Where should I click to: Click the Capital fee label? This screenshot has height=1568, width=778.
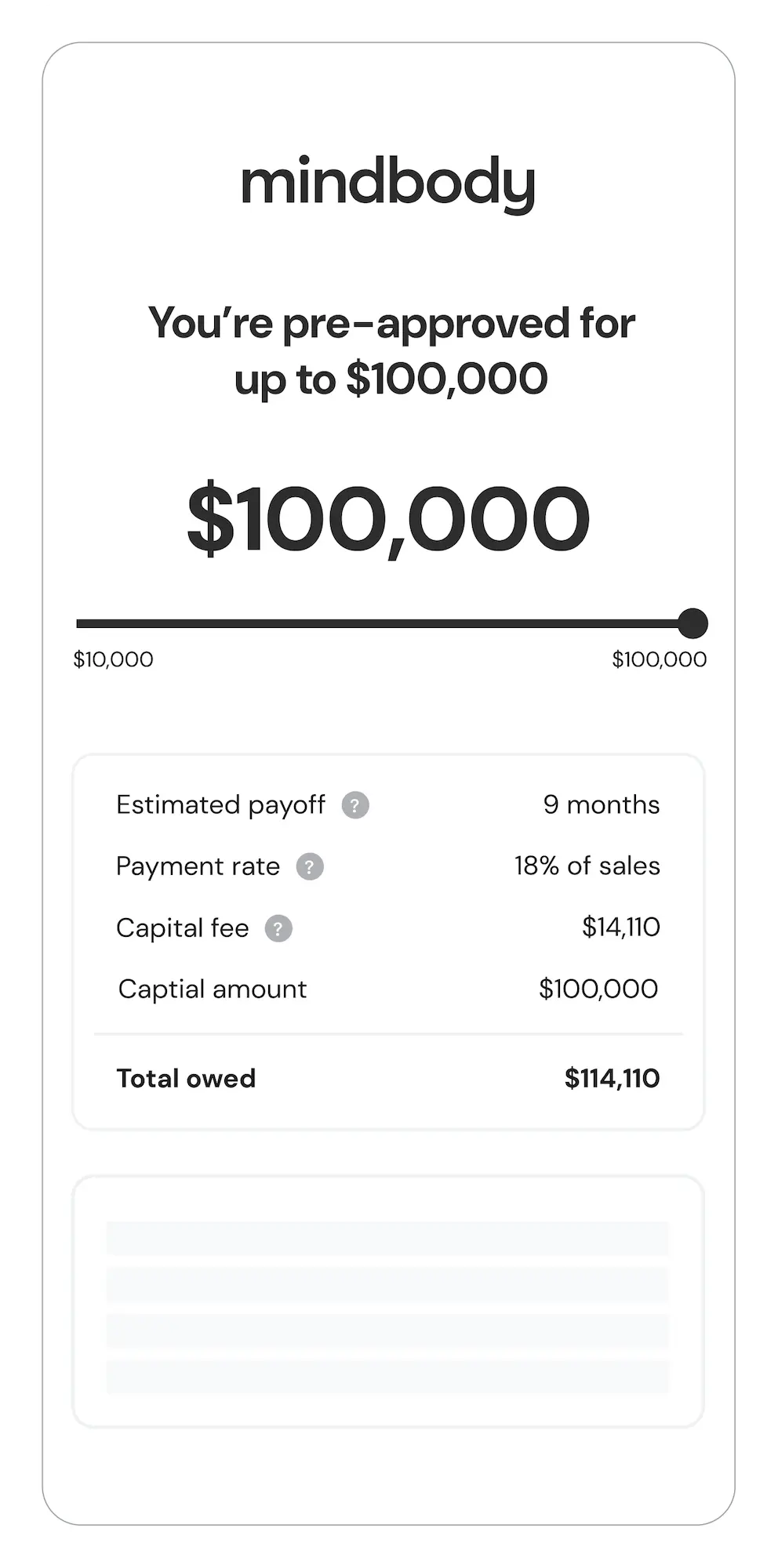[x=182, y=928]
